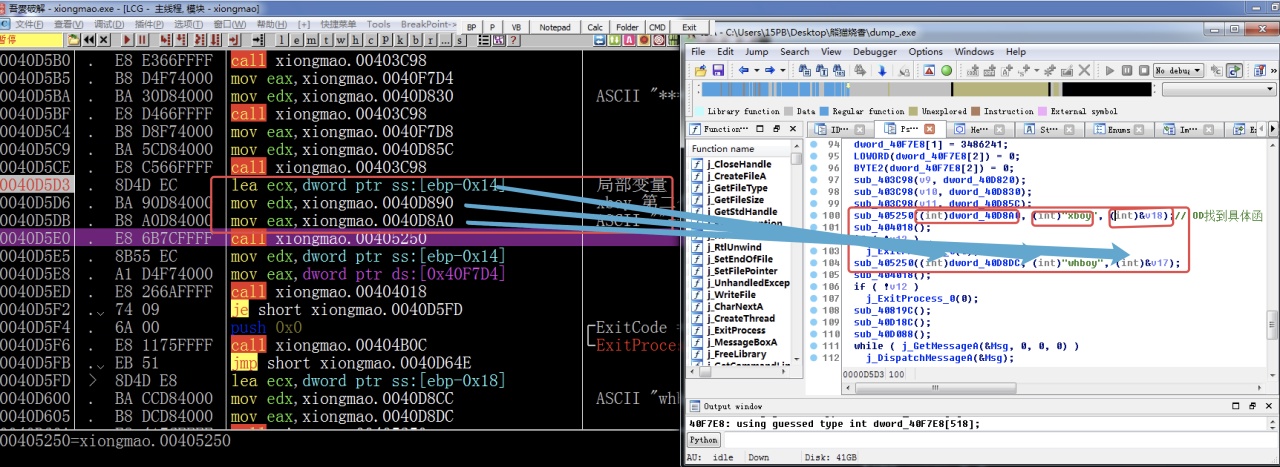Open the dropdown arrow next to forward navigation
1280x467 pixels.
coord(783,71)
